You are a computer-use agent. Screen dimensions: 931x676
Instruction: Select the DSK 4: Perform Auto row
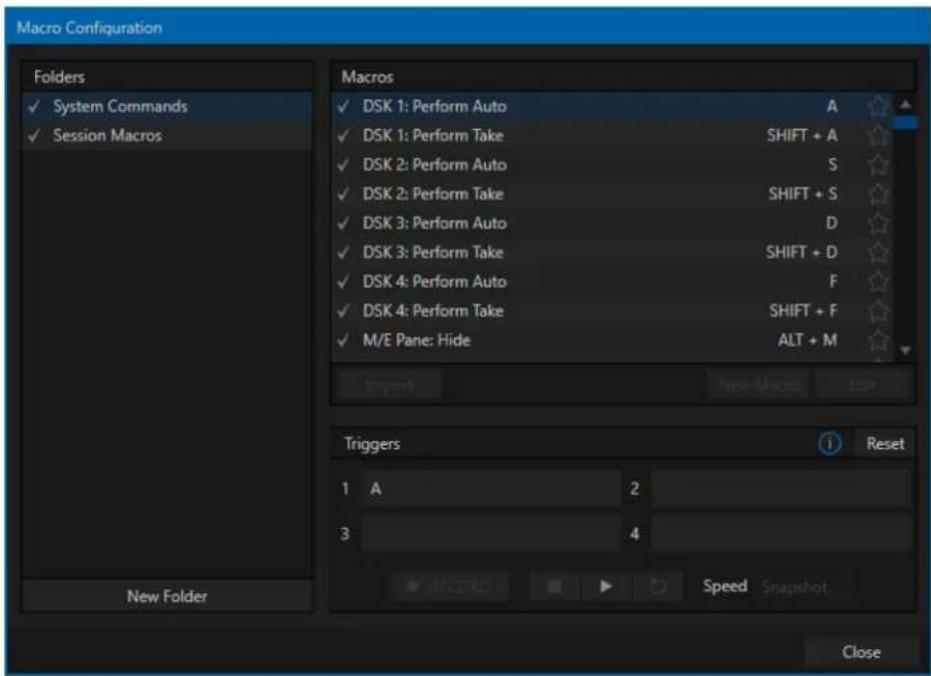click(x=612, y=281)
